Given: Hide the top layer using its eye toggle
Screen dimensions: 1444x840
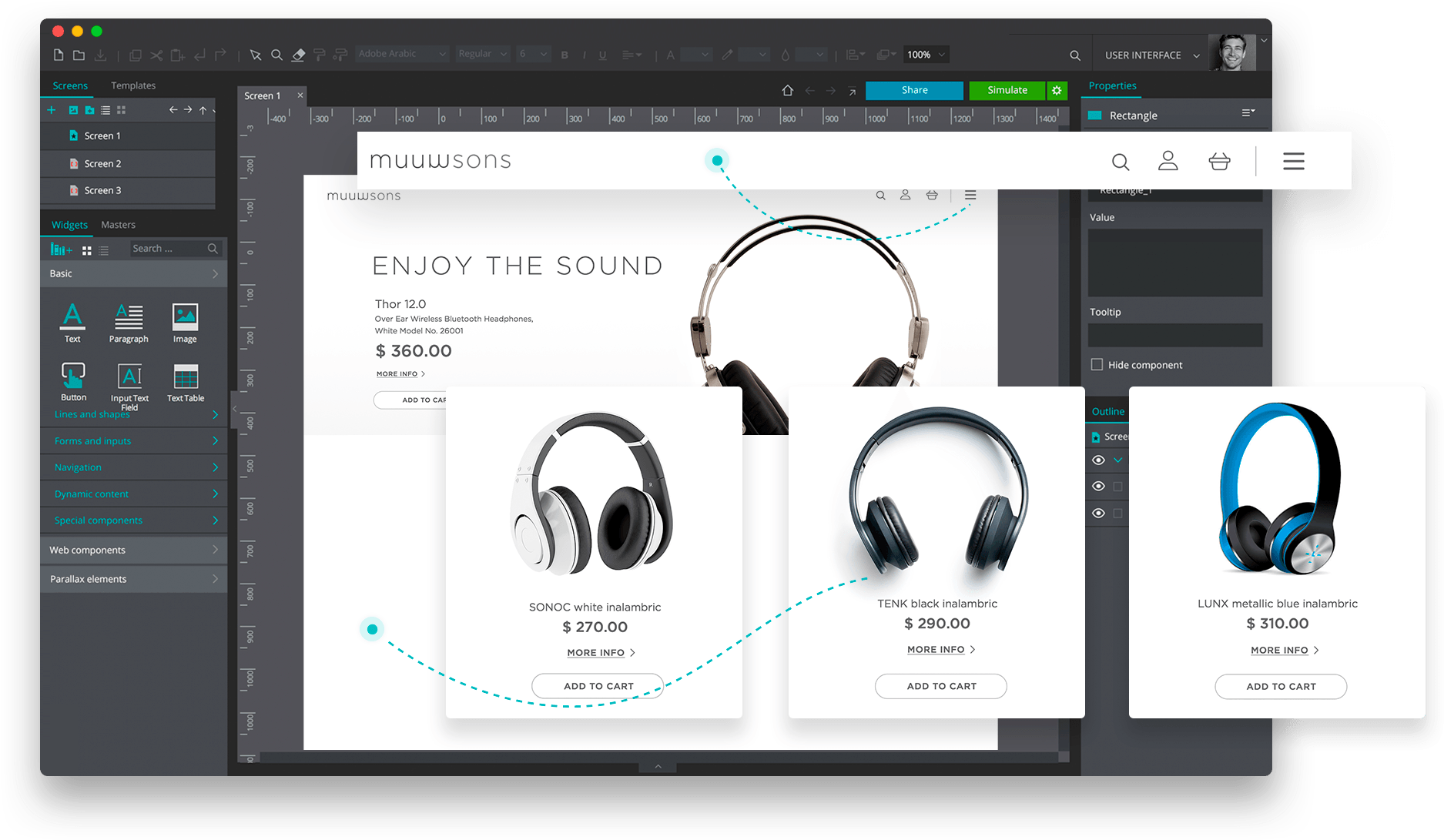Looking at the screenshot, I should pyautogui.click(x=1098, y=460).
